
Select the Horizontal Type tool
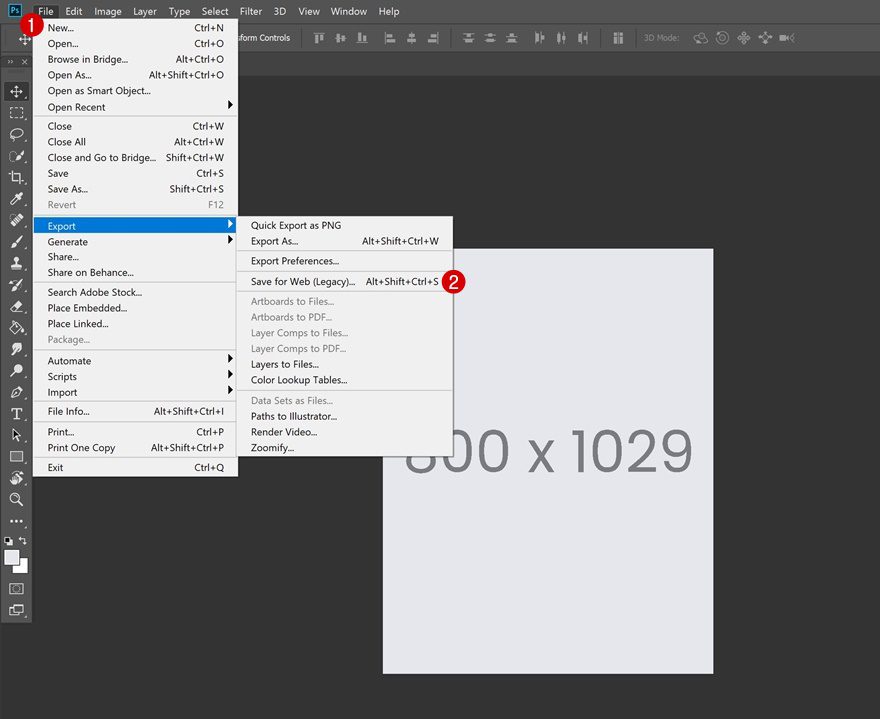[x=16, y=414]
